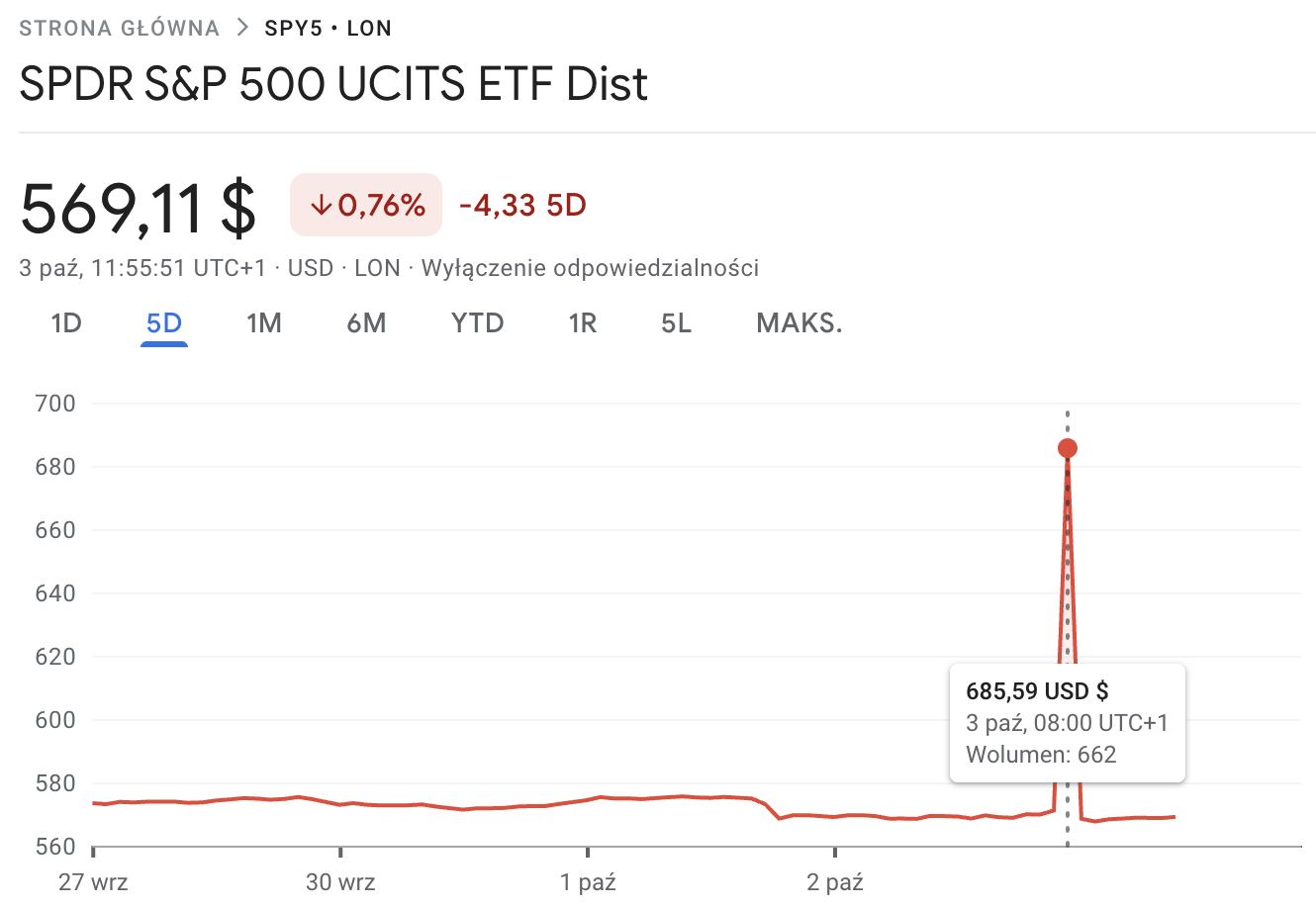Switch chart to the 6M range
Viewport: 1316px width, 908px height.
366,323
